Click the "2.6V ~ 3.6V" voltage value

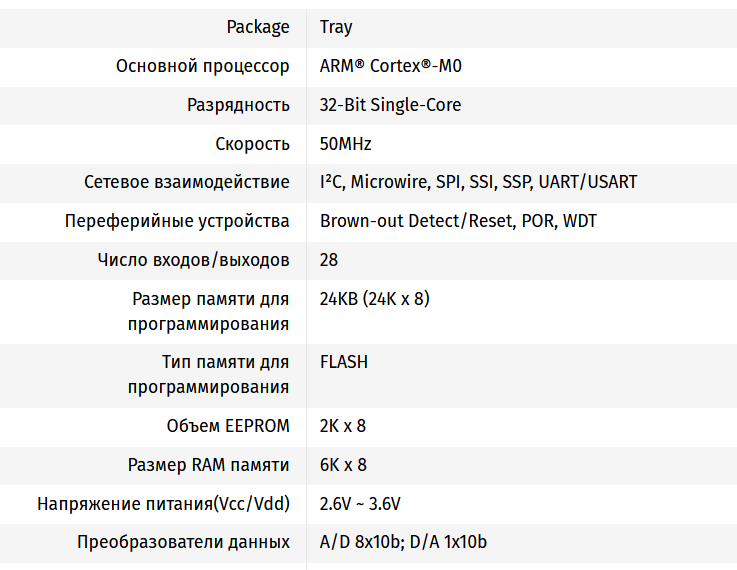point(360,504)
